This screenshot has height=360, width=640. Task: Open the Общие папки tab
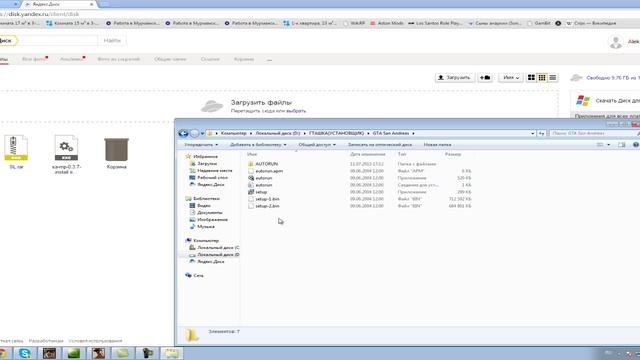[170, 59]
